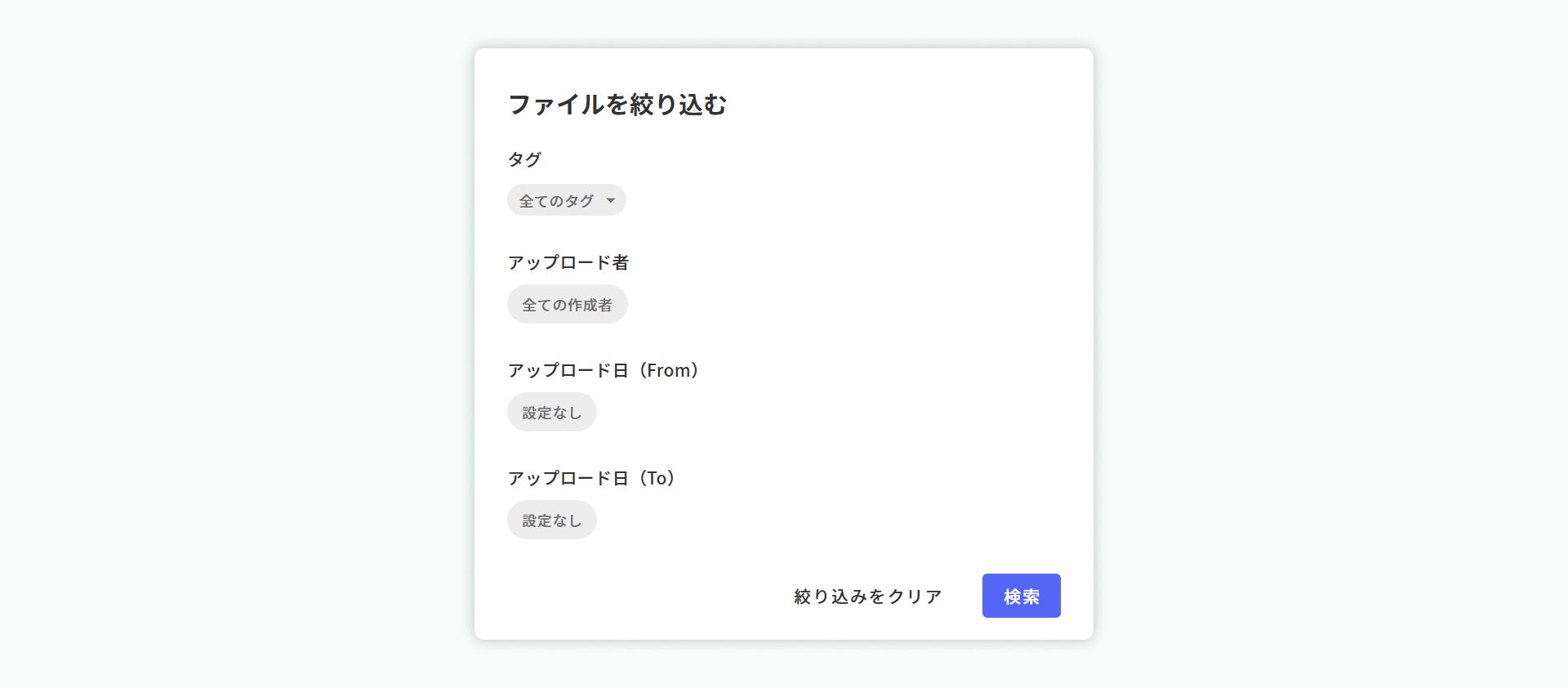The width and height of the screenshot is (1568, 688).
Task: Click the ファイルを絞り込む dialog title
Action: coord(617,105)
